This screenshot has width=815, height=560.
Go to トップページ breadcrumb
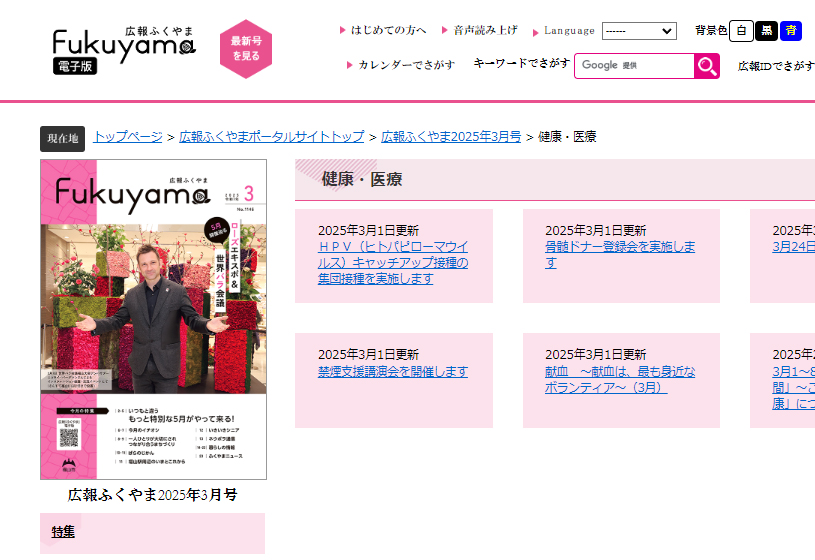tap(128, 137)
